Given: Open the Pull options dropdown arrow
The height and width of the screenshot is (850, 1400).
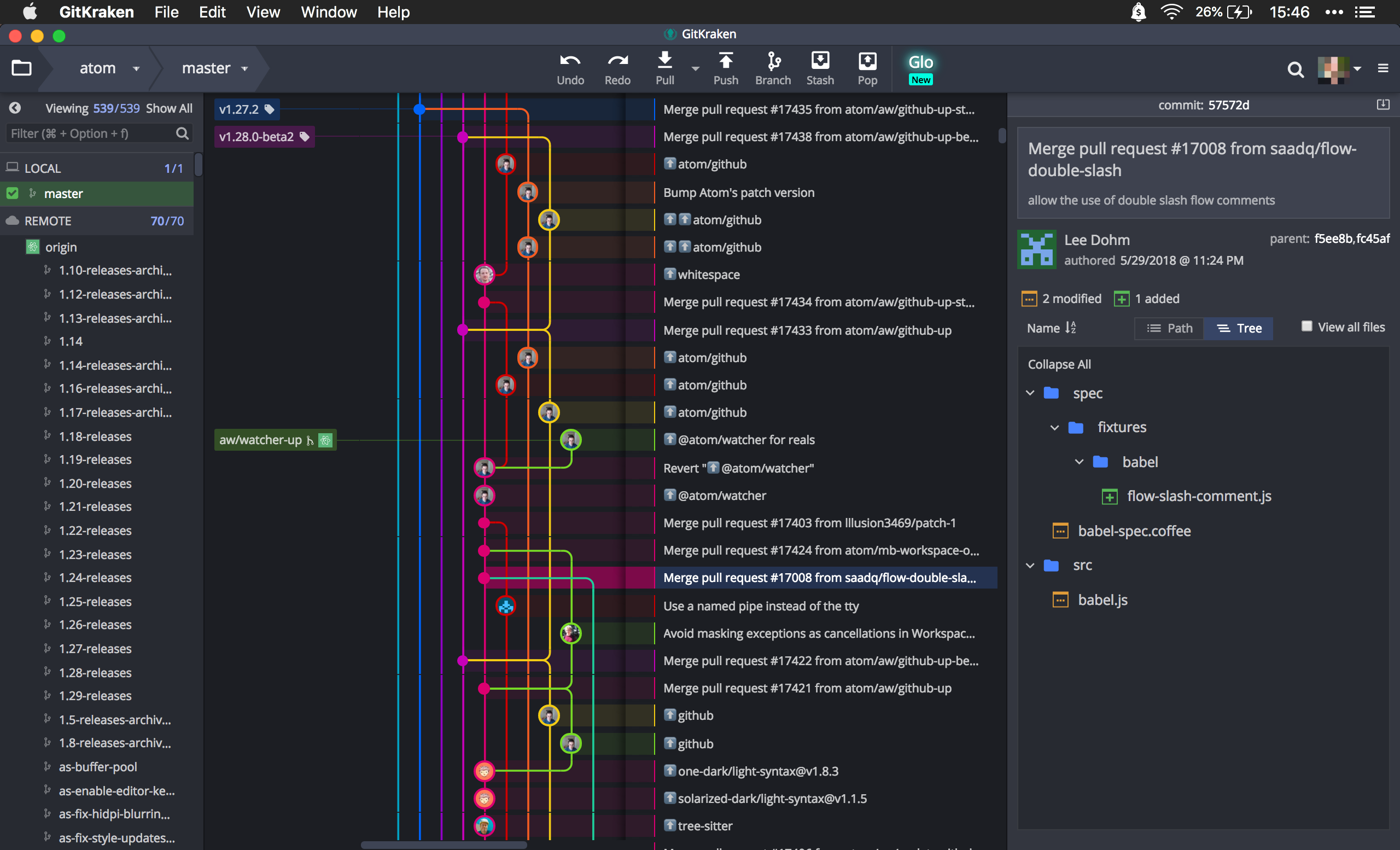Looking at the screenshot, I should click(695, 68).
